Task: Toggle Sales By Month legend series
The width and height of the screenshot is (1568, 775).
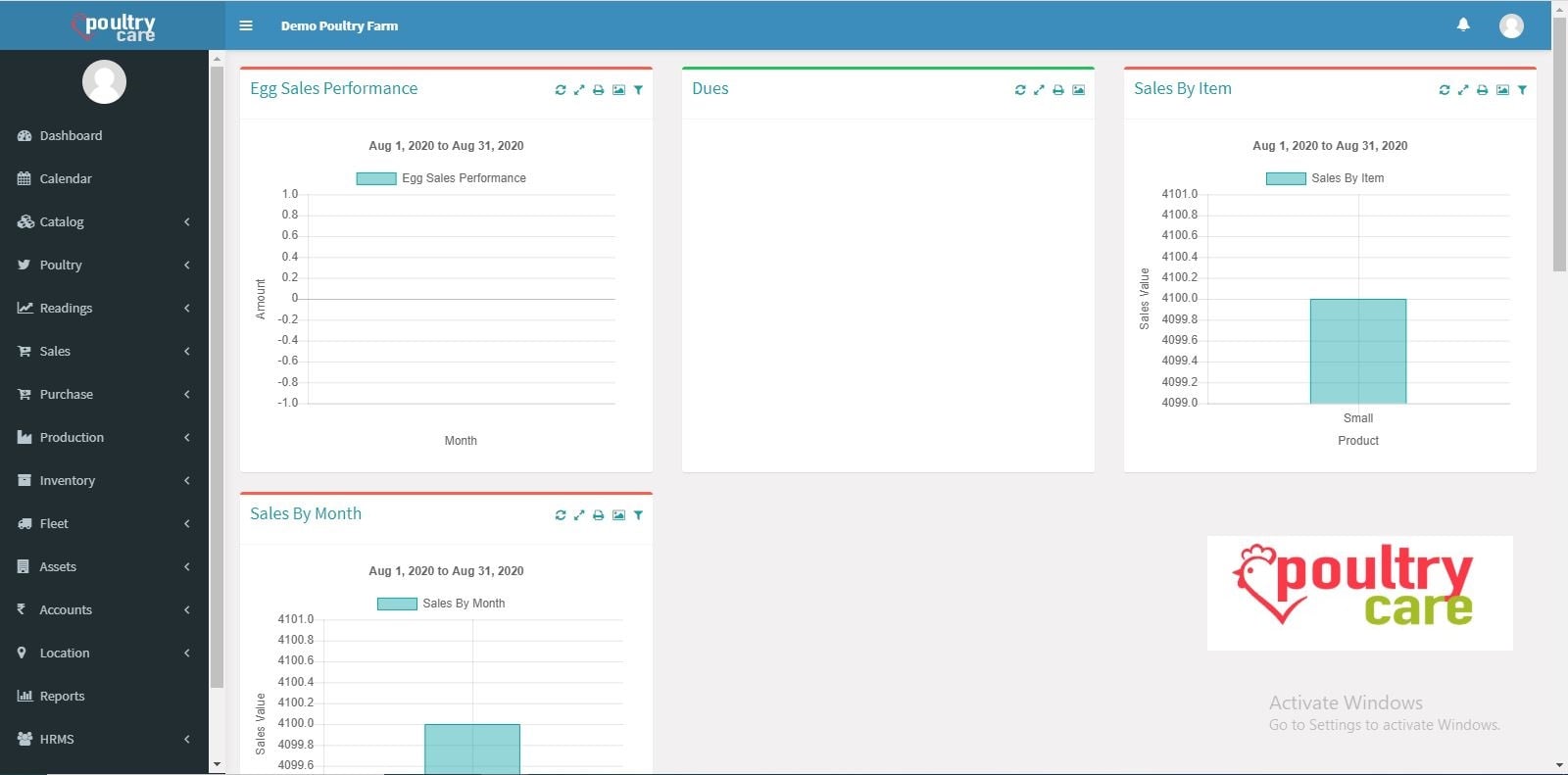Action: tap(441, 604)
